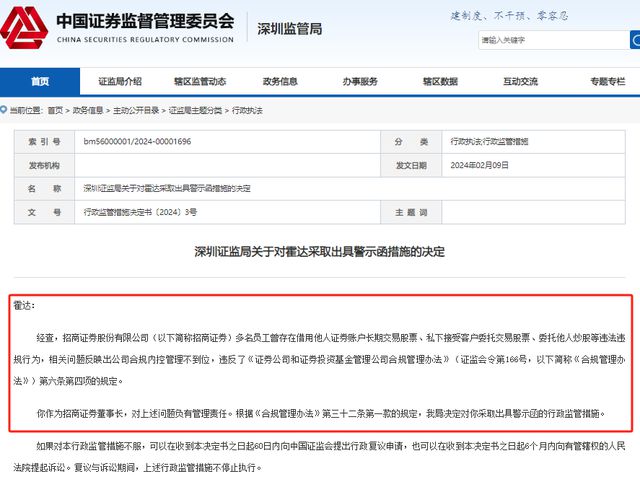Go to 行政执法 in the breadcrumb
Viewport: 640px width, 487px height.
click(247, 110)
